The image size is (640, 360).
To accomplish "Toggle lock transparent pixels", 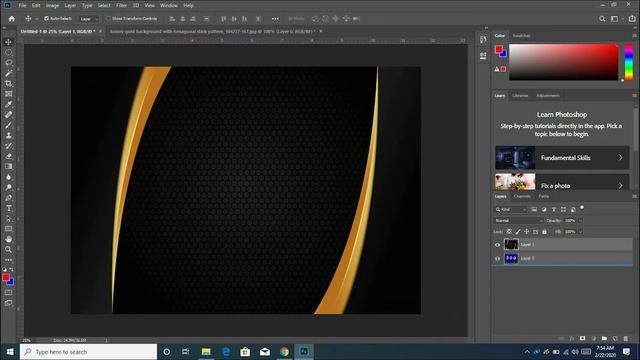I will point(509,231).
